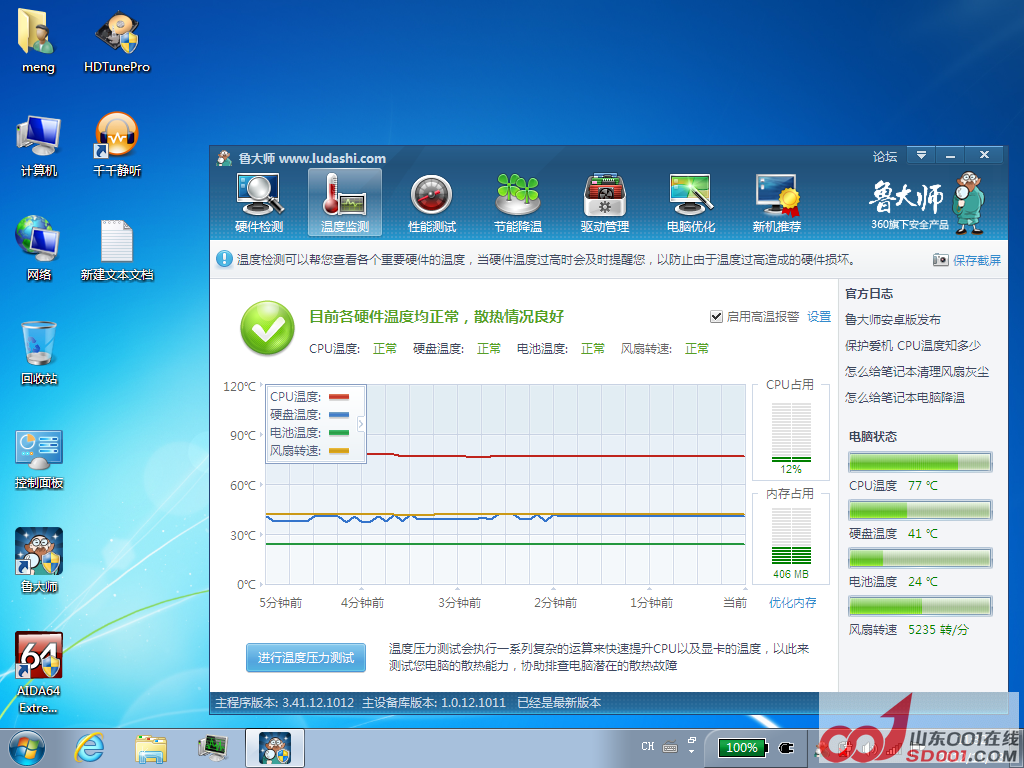Viewport: 1024px width, 768px height.
Task: Open 怎么给笔记本清理风扇灰尘 link
Action: pos(916,372)
